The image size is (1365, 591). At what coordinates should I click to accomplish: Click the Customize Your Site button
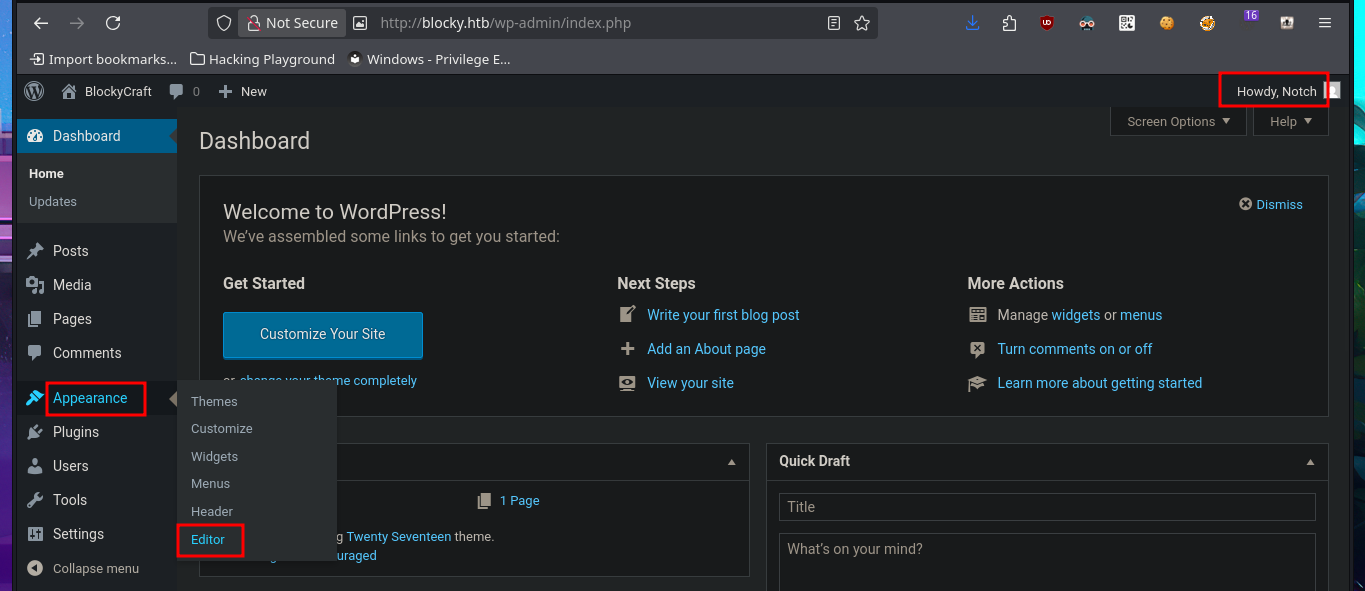(x=322, y=335)
